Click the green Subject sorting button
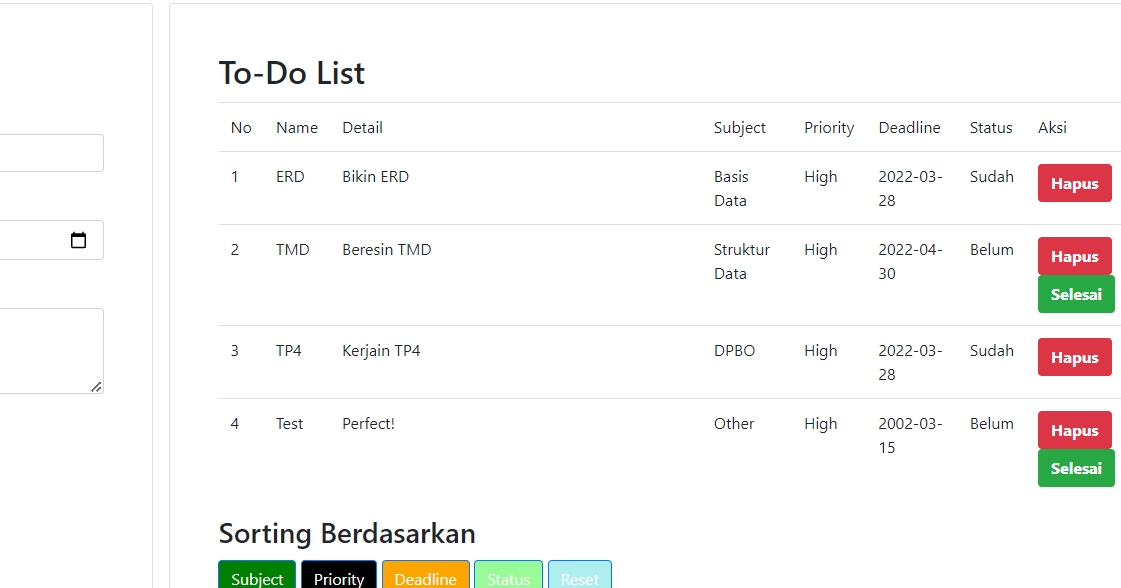 (x=256, y=578)
